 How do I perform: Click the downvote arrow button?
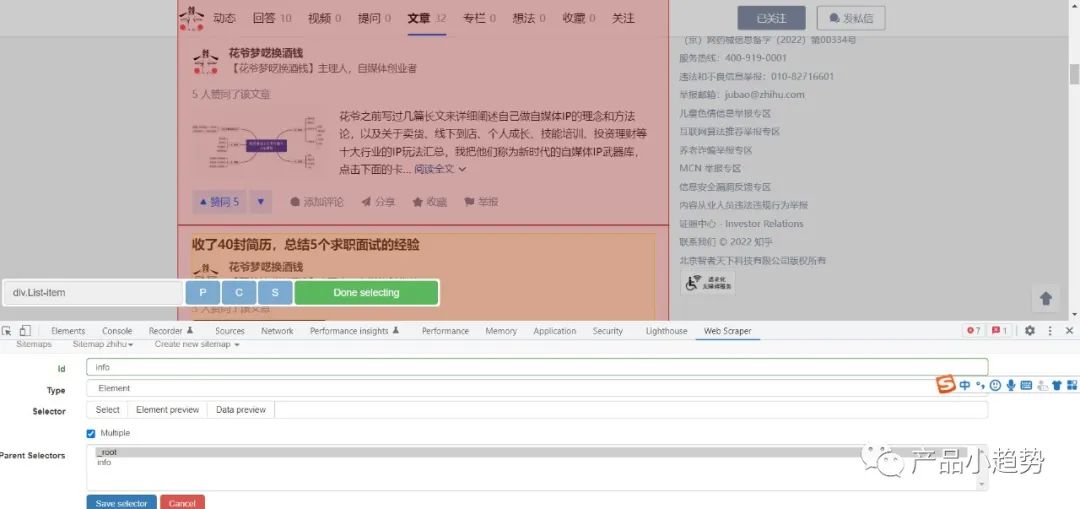(x=260, y=202)
